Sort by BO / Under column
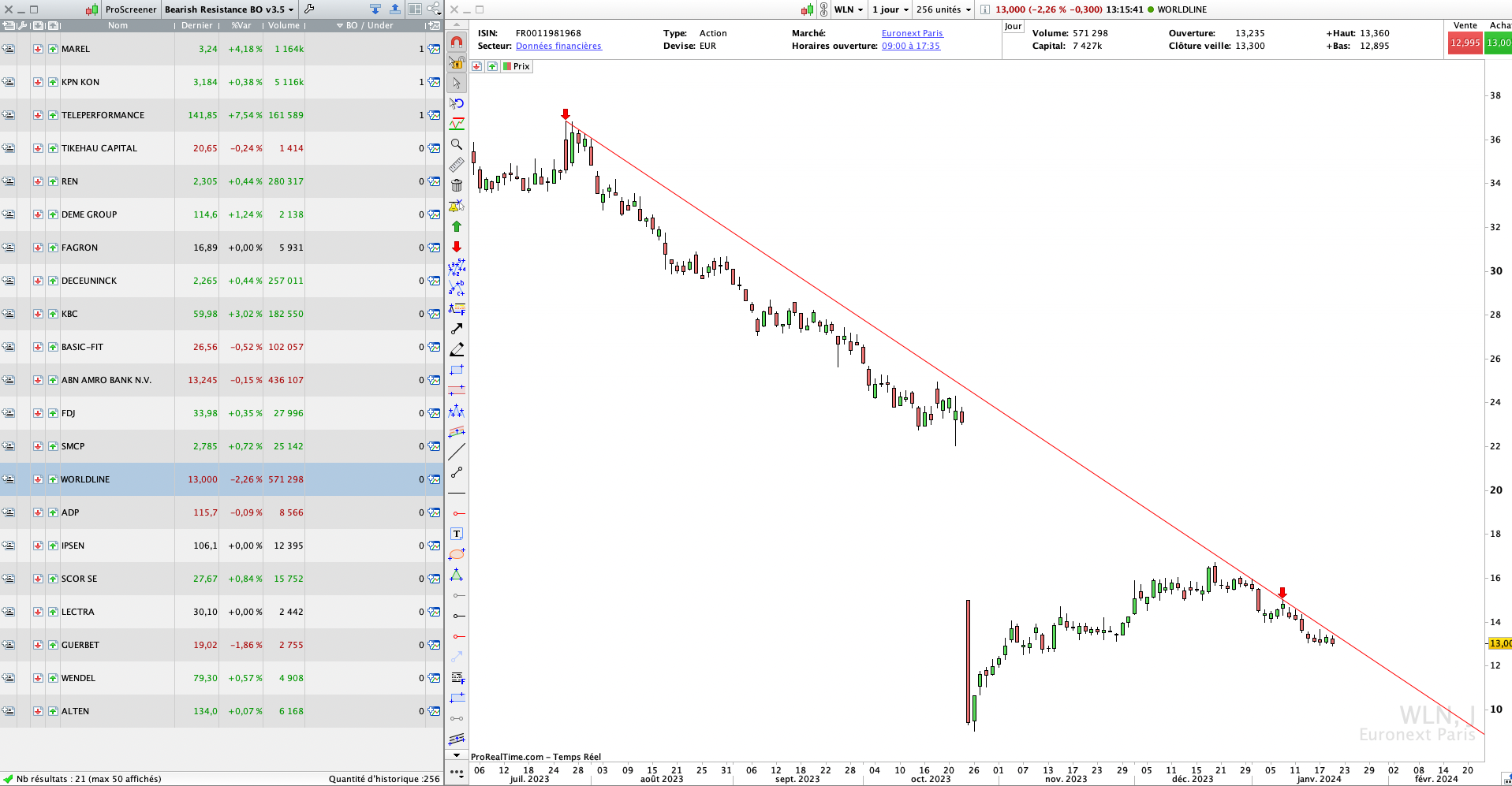The width and height of the screenshot is (1512, 786). point(365,25)
